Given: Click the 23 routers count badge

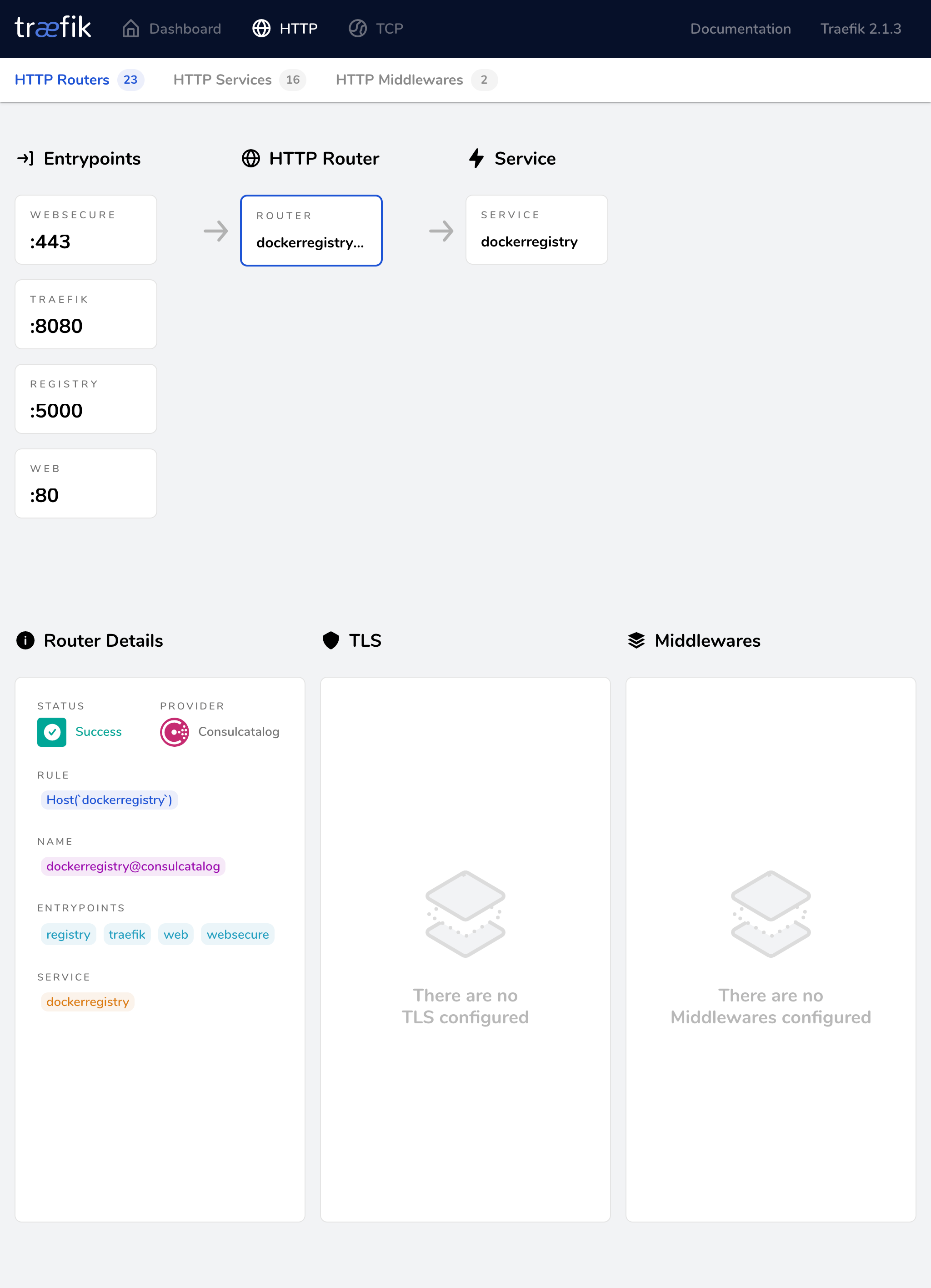Looking at the screenshot, I should coord(130,80).
